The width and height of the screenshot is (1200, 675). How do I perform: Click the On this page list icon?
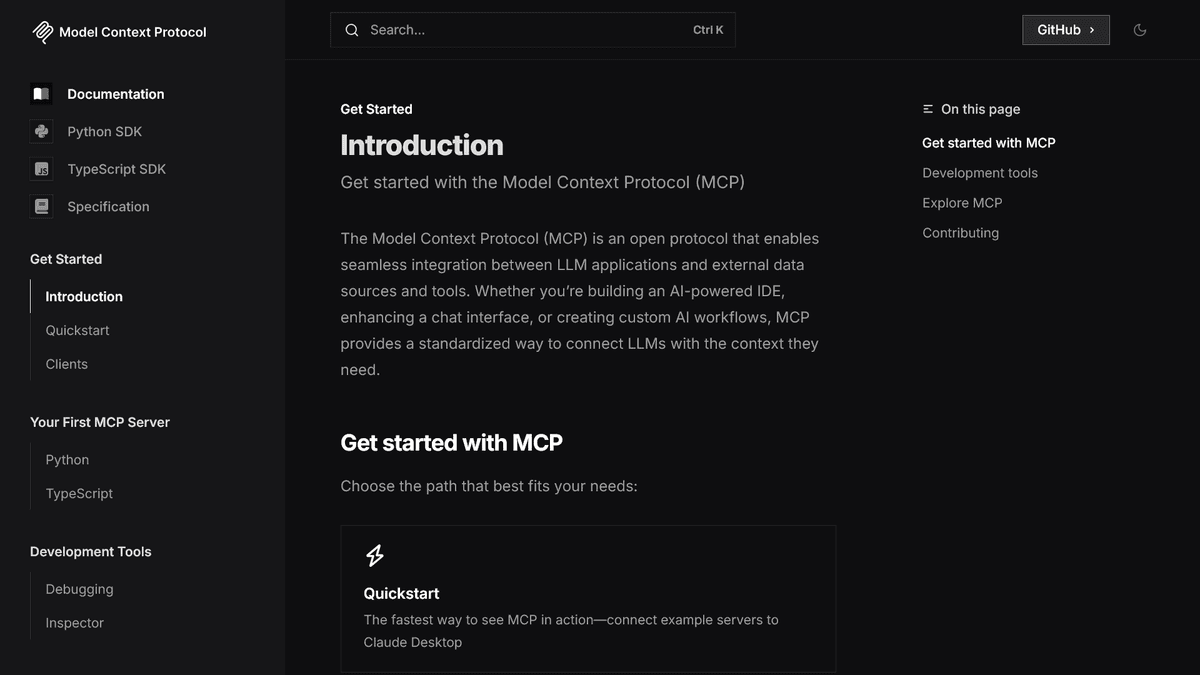click(x=928, y=109)
